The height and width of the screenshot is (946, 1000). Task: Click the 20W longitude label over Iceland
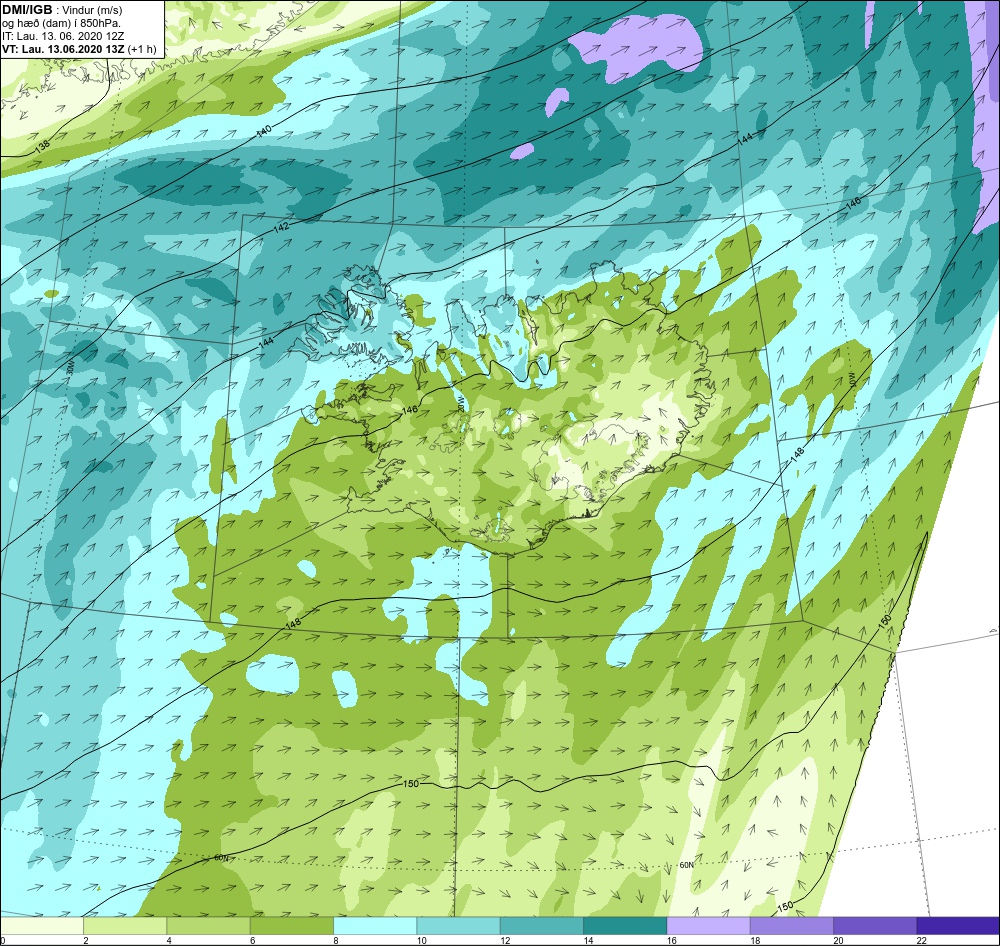tap(461, 405)
